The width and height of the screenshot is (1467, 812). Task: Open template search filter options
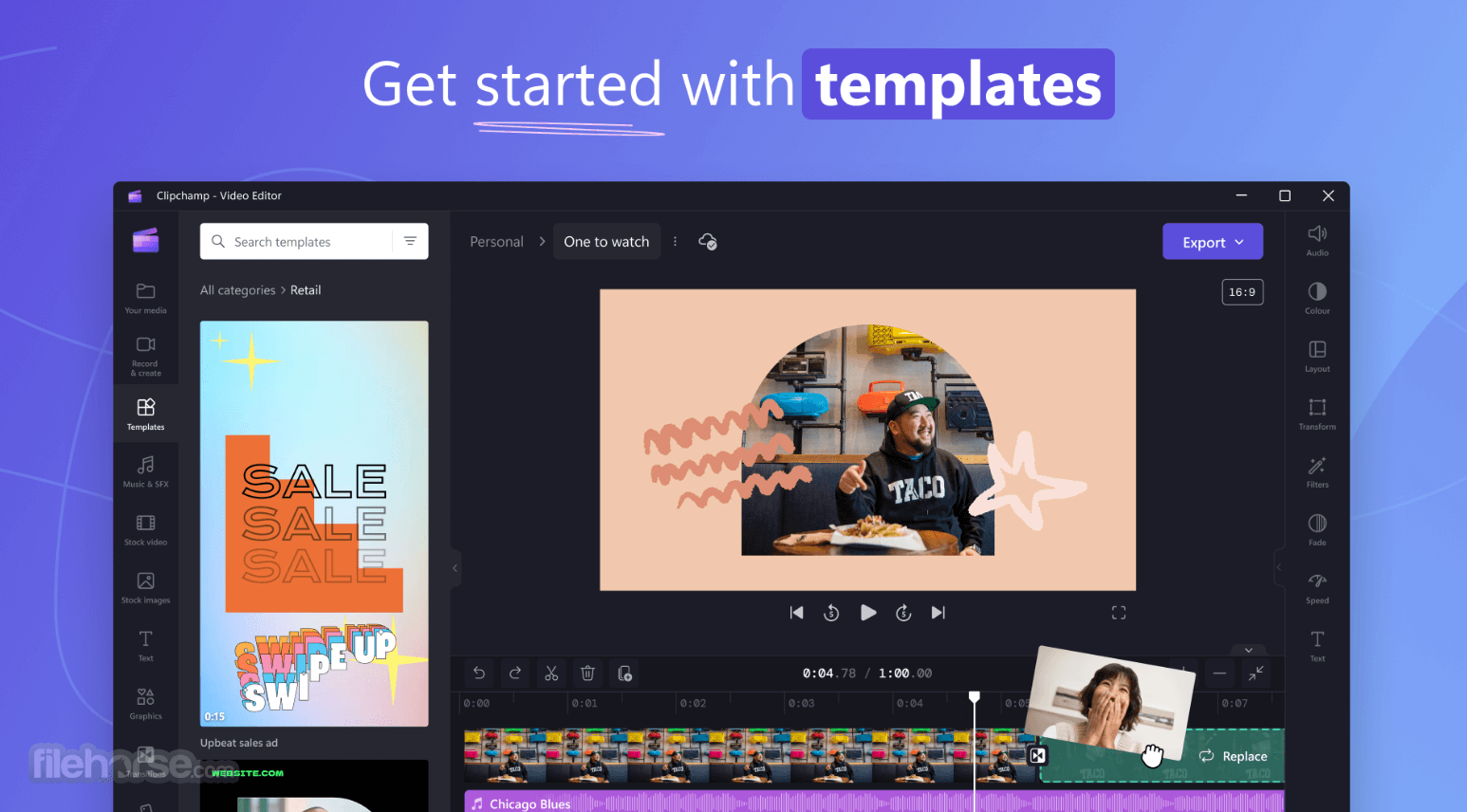coord(410,241)
